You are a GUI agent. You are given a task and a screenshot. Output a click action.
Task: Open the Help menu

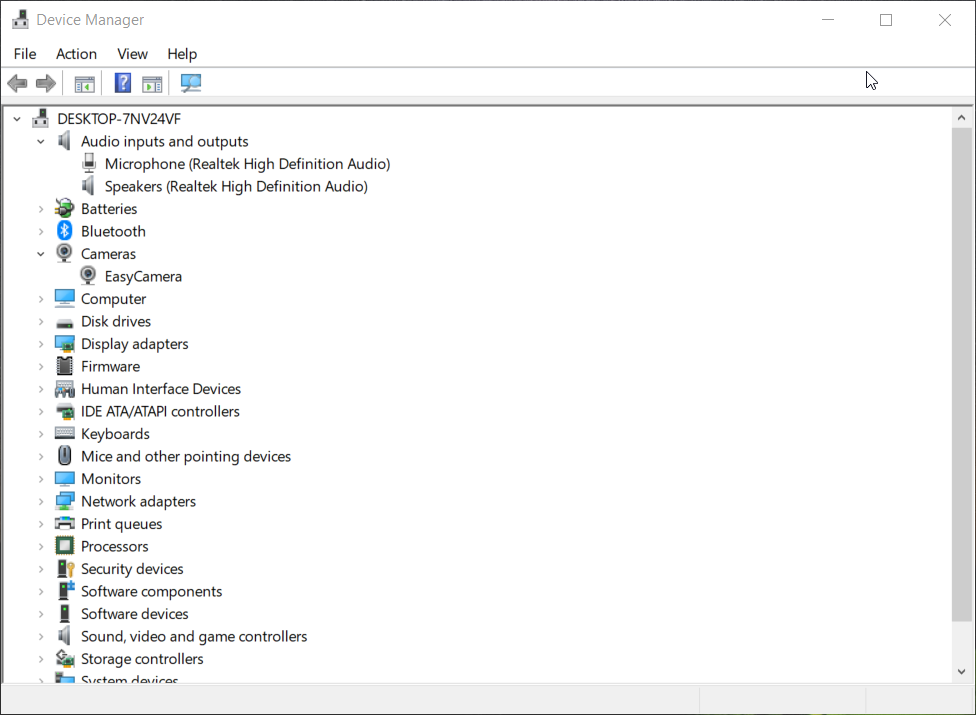(x=182, y=54)
